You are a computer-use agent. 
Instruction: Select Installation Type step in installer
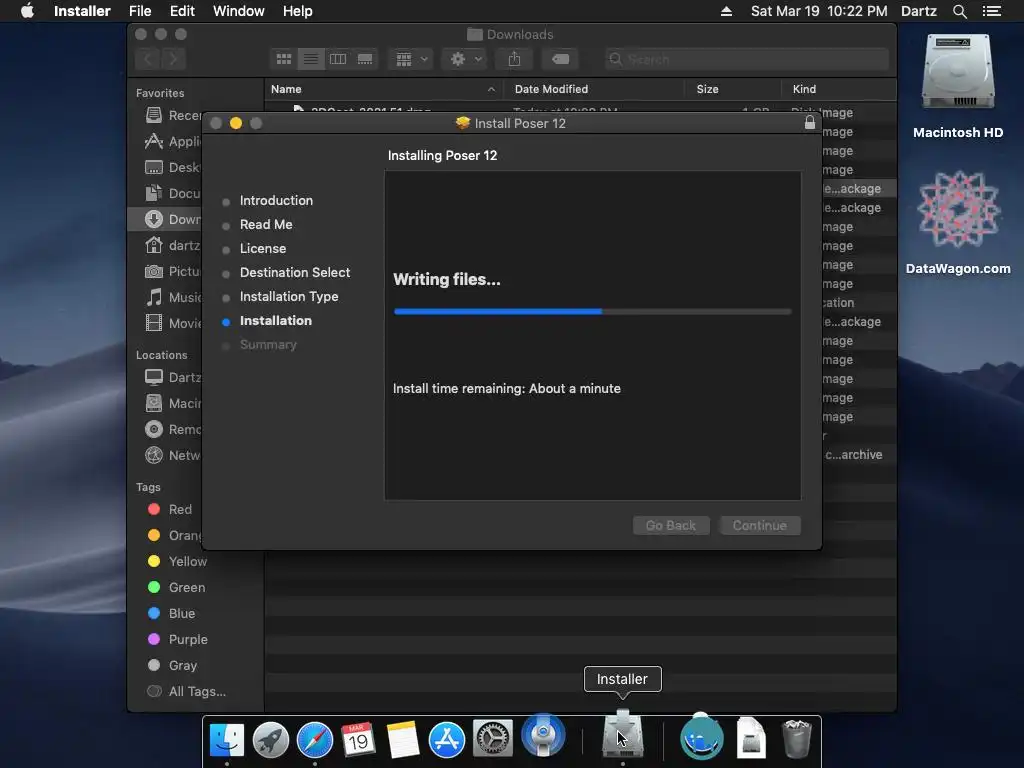289,296
